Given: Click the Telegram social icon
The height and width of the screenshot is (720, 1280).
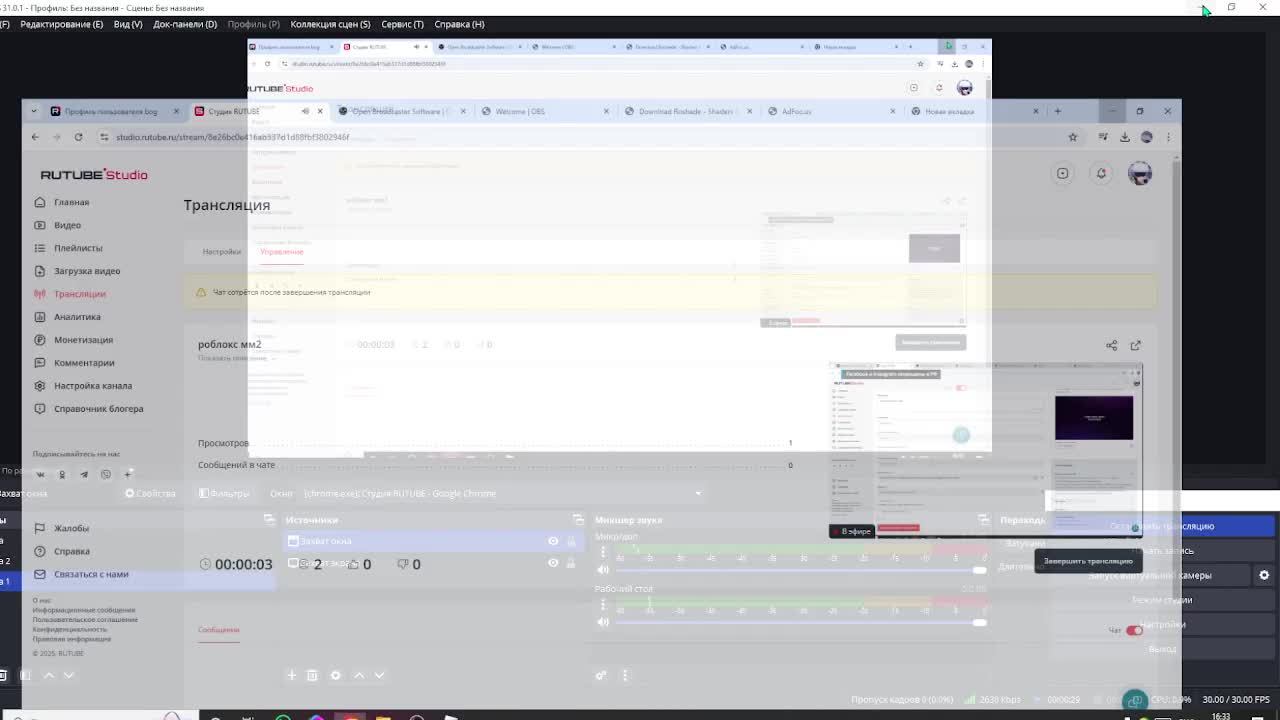Looking at the screenshot, I should (x=84, y=474).
